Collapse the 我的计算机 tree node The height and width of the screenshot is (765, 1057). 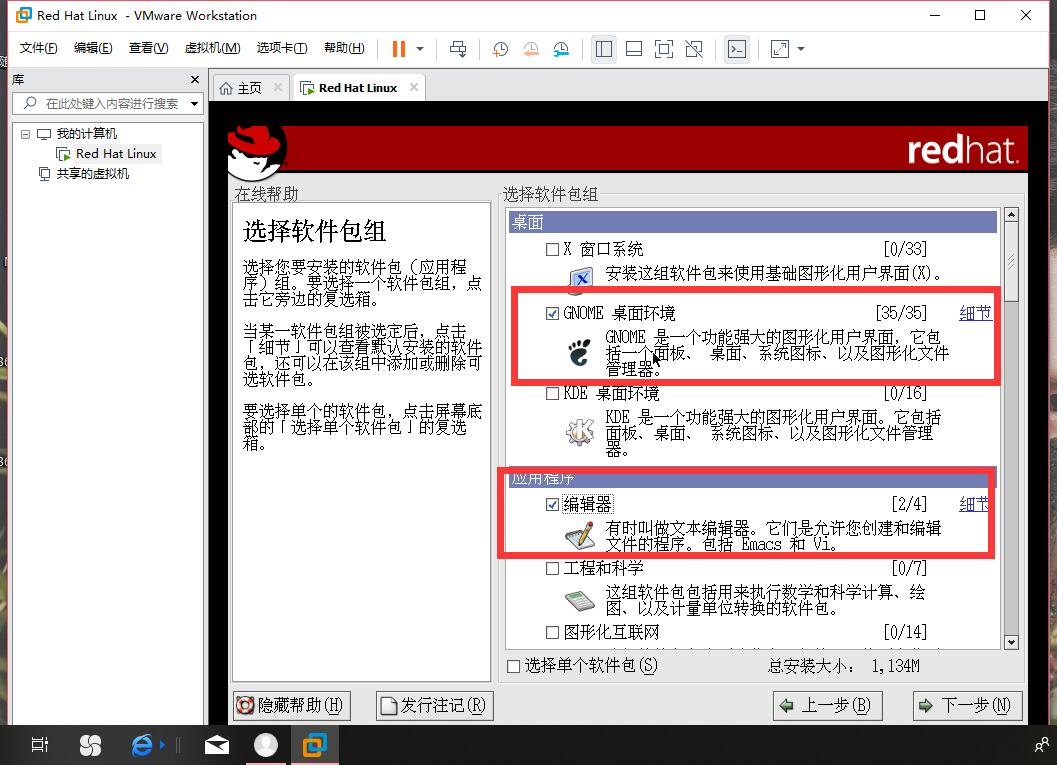click(26, 133)
